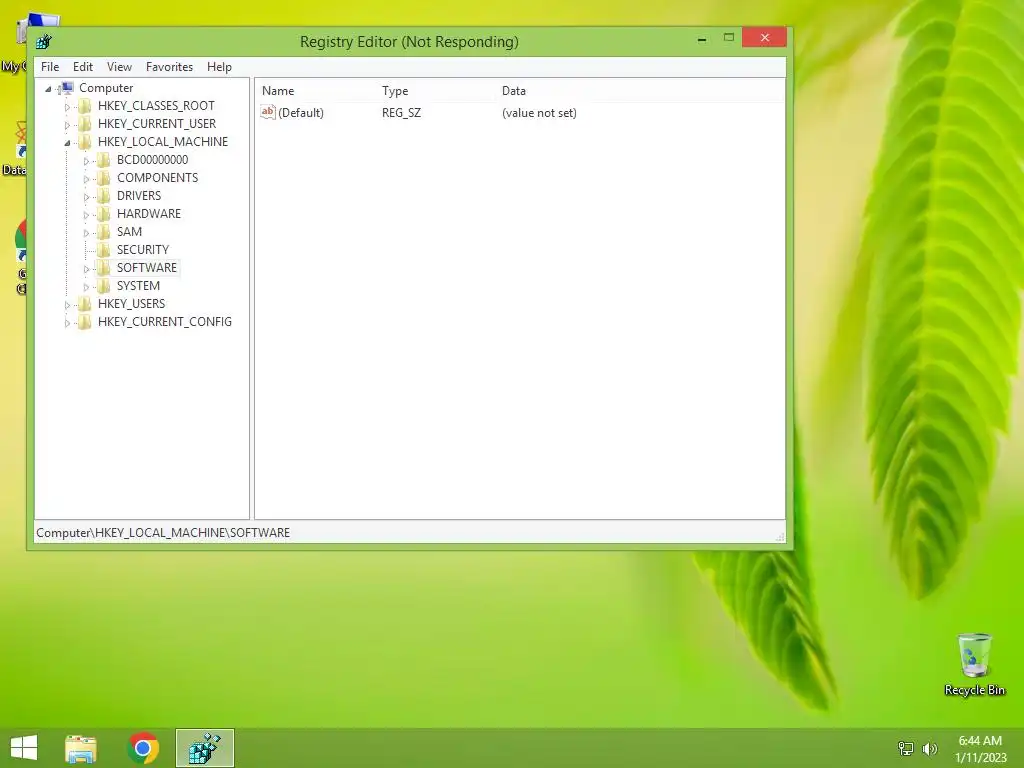Open the Edit menu

click(83, 67)
